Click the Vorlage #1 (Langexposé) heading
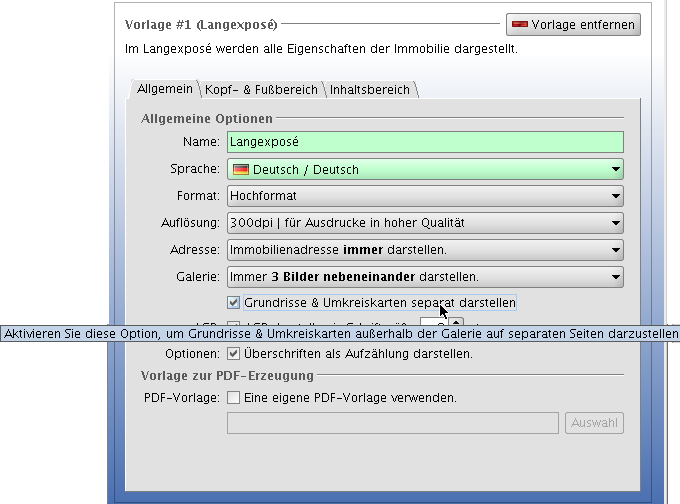Screen dimensions: 680x504 201,24
